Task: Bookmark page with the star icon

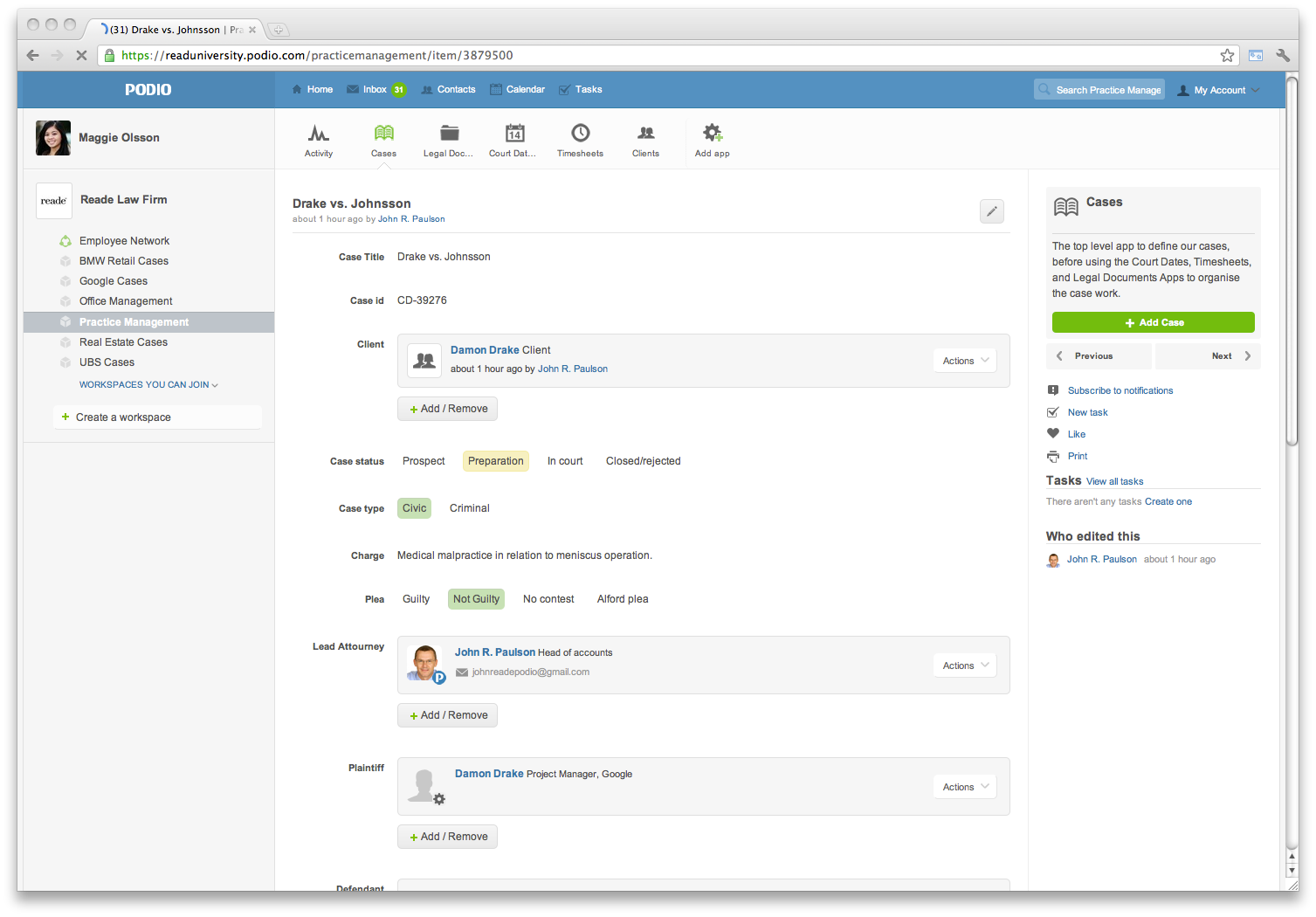Action: 1227,55
